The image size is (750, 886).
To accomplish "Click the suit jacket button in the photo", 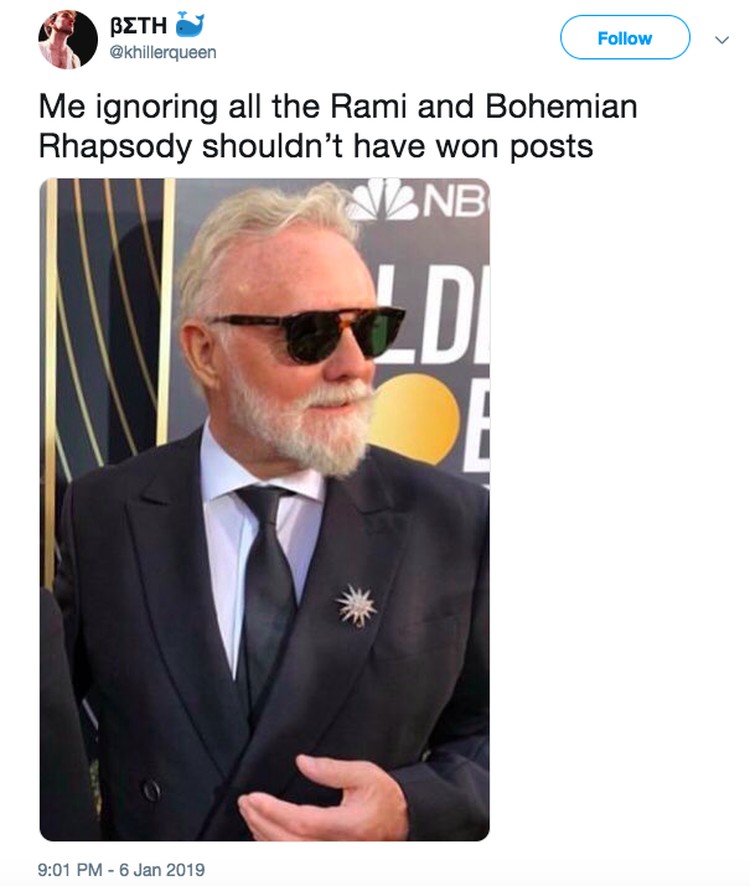I will point(151,790).
